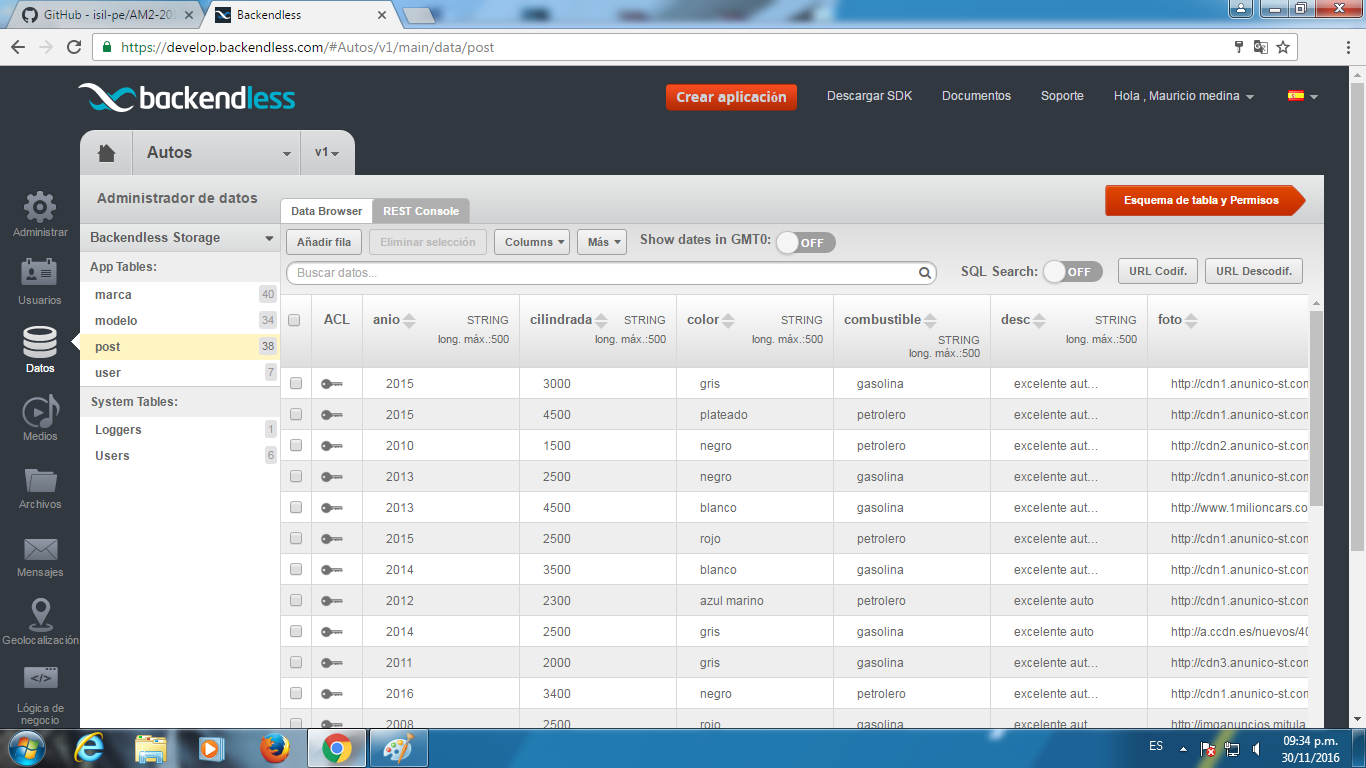The width and height of the screenshot is (1366, 768).
Task: Sort by the combustible column arrows
Action: pyautogui.click(x=930, y=320)
